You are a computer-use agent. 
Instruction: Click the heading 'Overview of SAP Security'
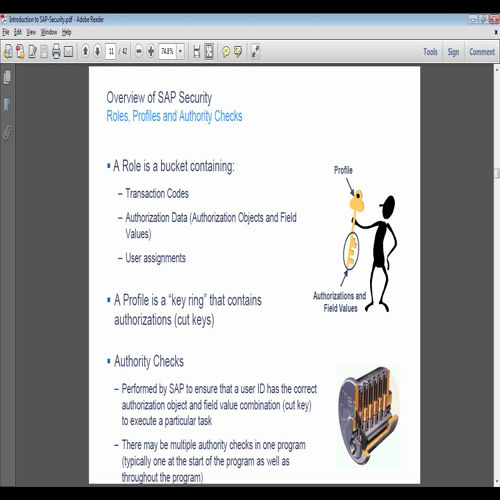159,98
